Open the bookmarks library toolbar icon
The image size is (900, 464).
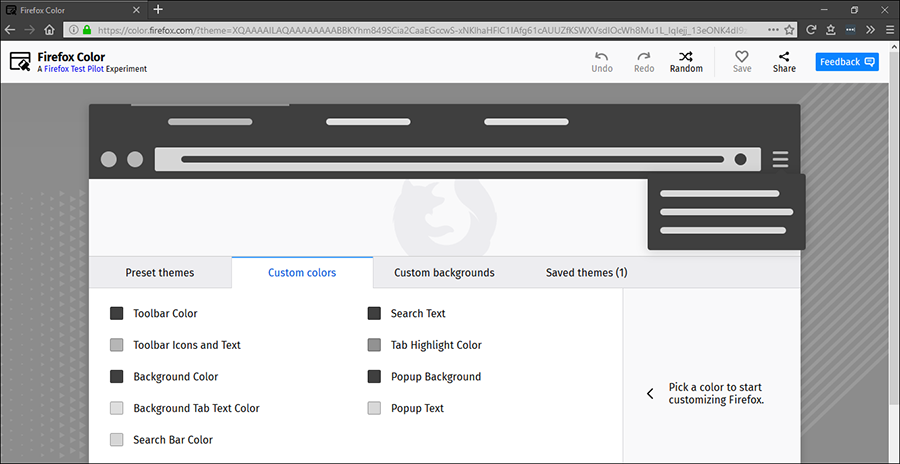831,30
